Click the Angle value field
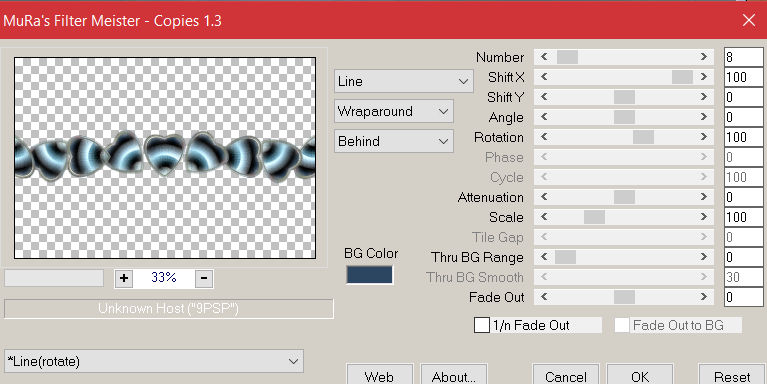The image size is (767, 384). [x=744, y=117]
